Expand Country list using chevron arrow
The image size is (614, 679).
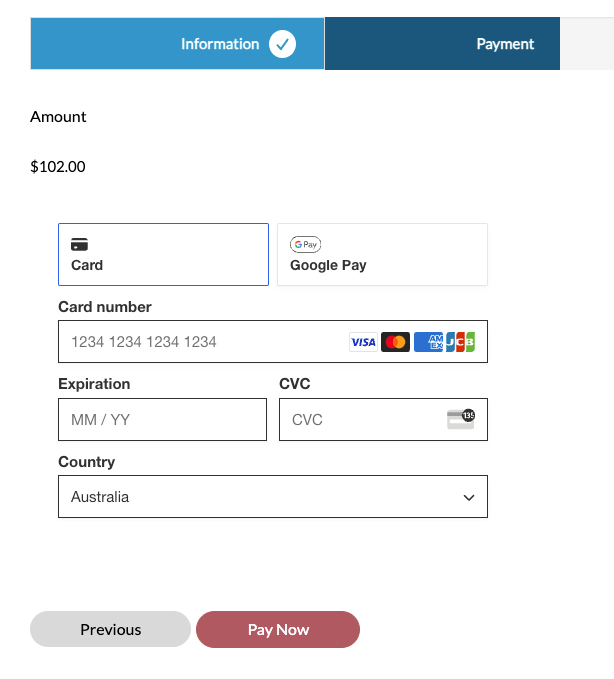(x=468, y=497)
